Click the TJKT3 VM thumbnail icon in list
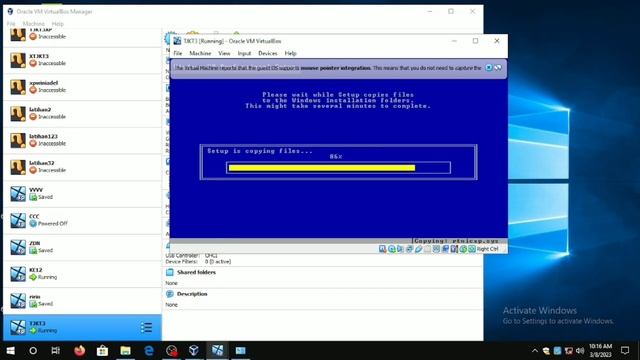 point(18,327)
